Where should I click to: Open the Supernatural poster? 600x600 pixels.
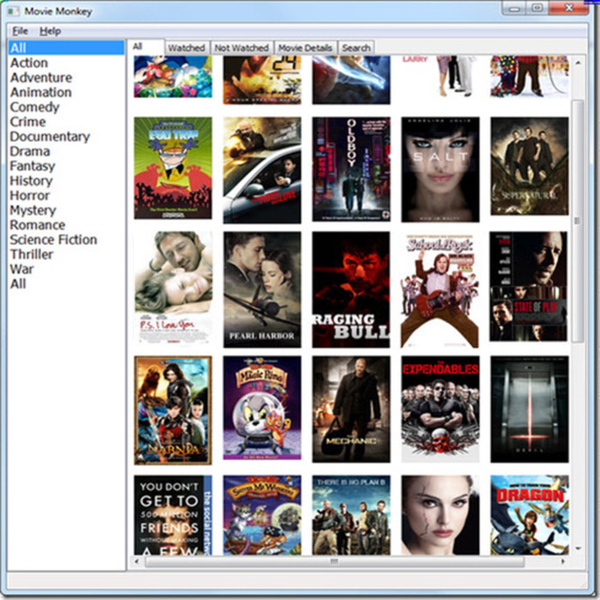(530, 166)
